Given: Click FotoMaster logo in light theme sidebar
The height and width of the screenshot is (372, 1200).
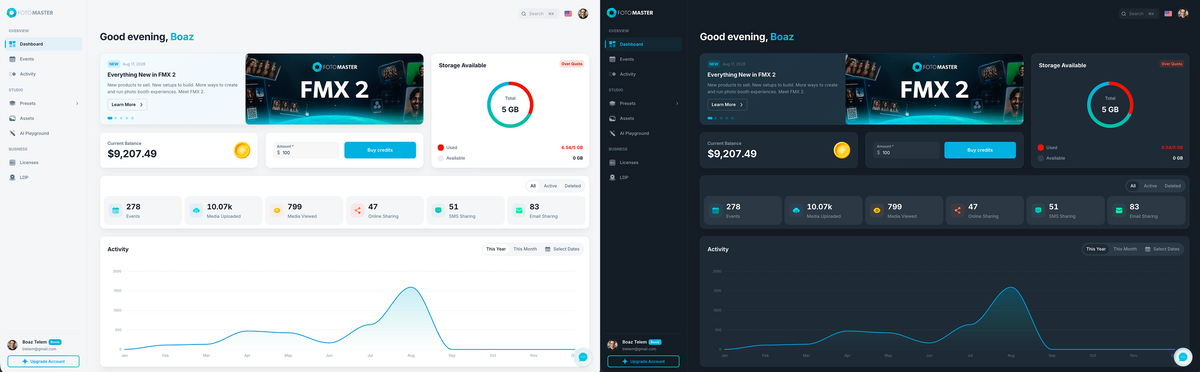Looking at the screenshot, I should [x=29, y=12].
